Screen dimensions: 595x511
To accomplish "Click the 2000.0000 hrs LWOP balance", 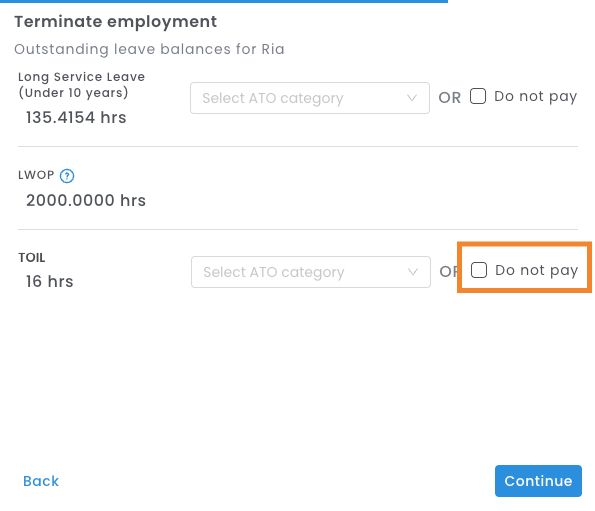I will tap(86, 200).
